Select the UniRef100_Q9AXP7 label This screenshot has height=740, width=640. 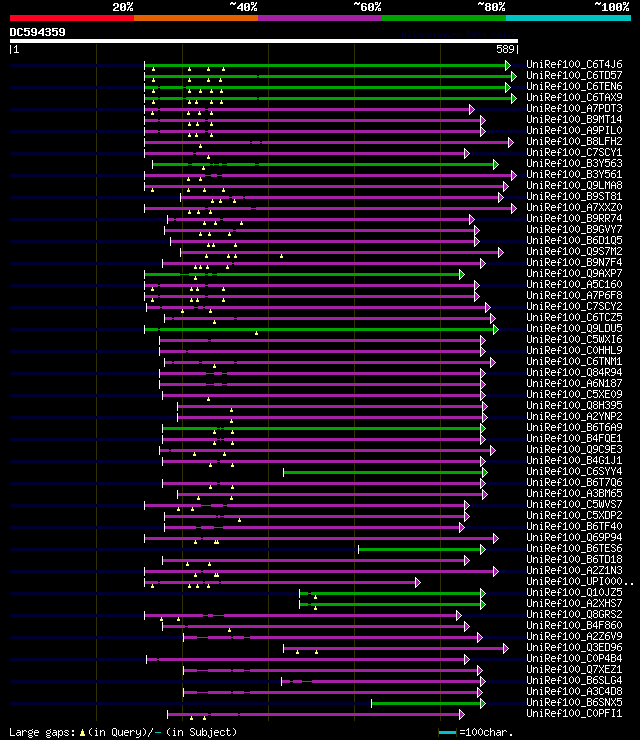pos(574,273)
